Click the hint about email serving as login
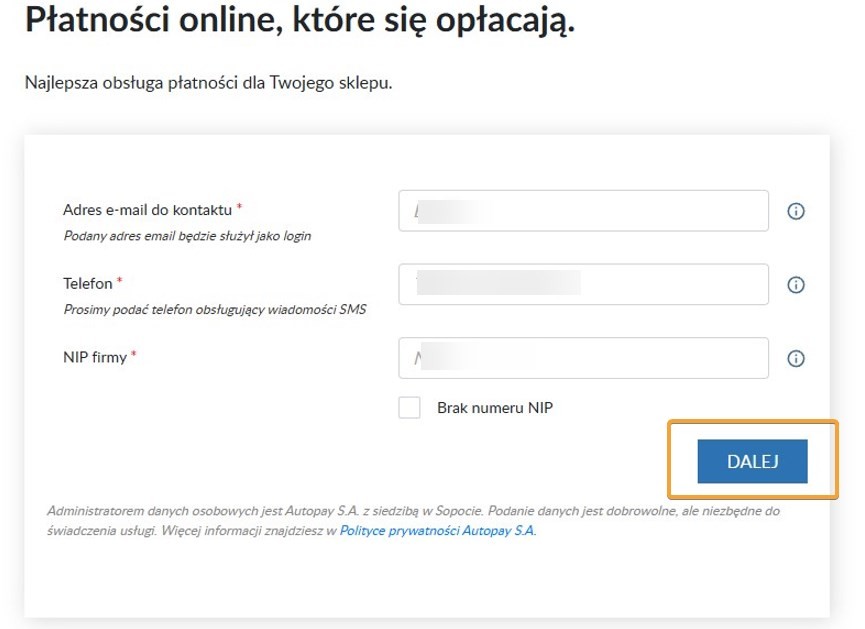The width and height of the screenshot is (865, 629). [187, 236]
